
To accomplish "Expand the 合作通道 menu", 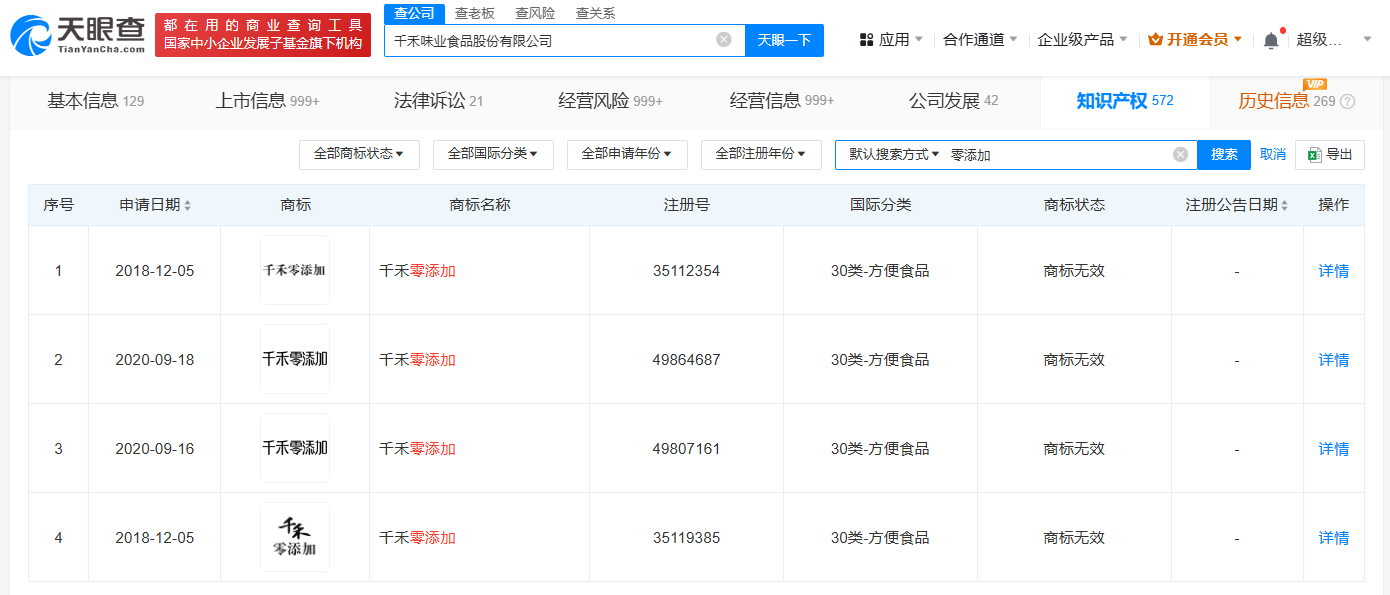I will [x=972, y=38].
